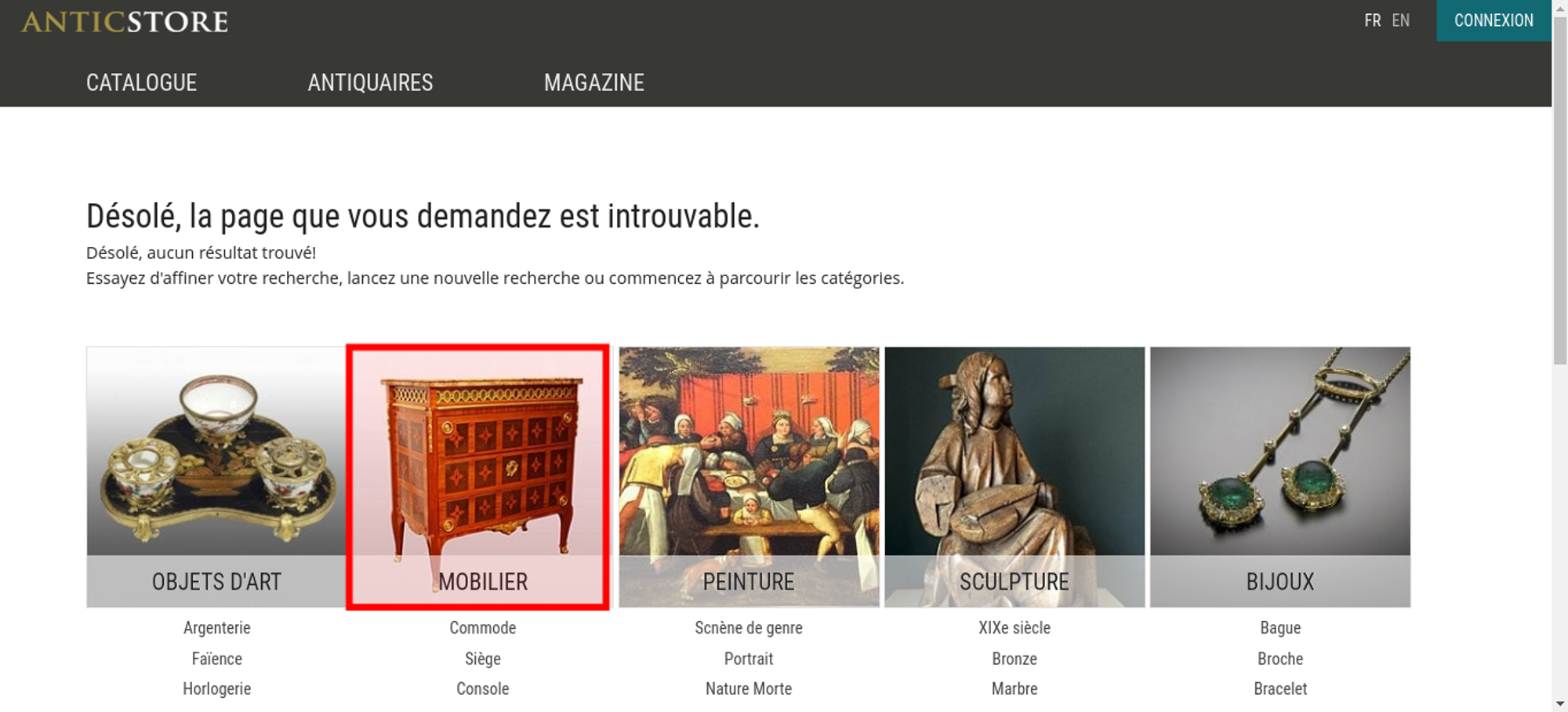This screenshot has width=1568, height=712.
Task: Open the Sculpture category thumbnail
Action: pyautogui.click(x=1014, y=477)
